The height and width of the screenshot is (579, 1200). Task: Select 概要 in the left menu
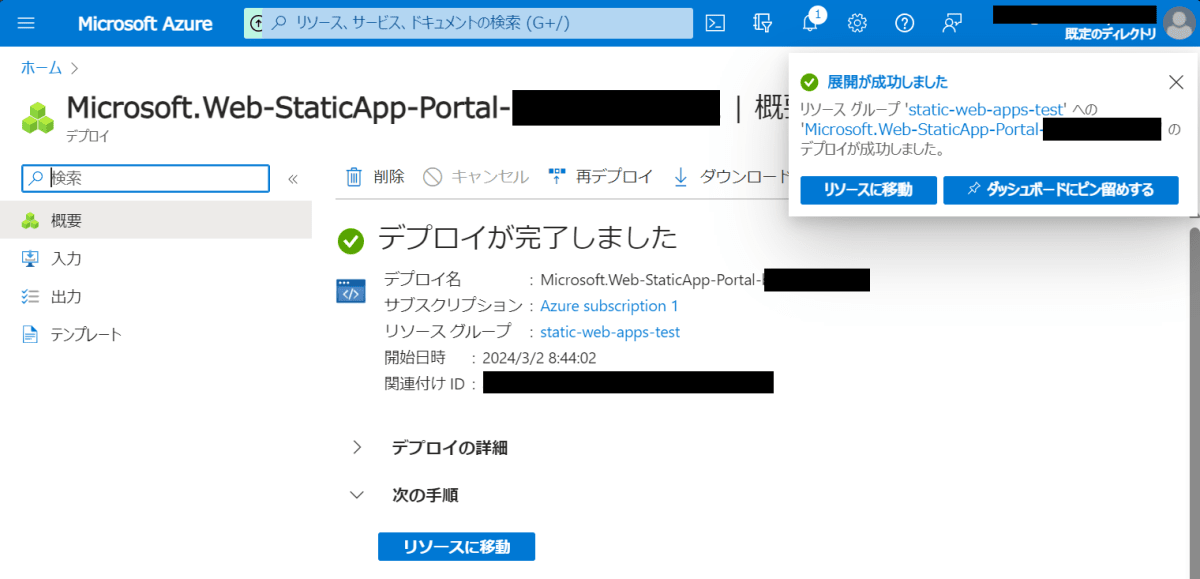pyautogui.click(x=156, y=221)
